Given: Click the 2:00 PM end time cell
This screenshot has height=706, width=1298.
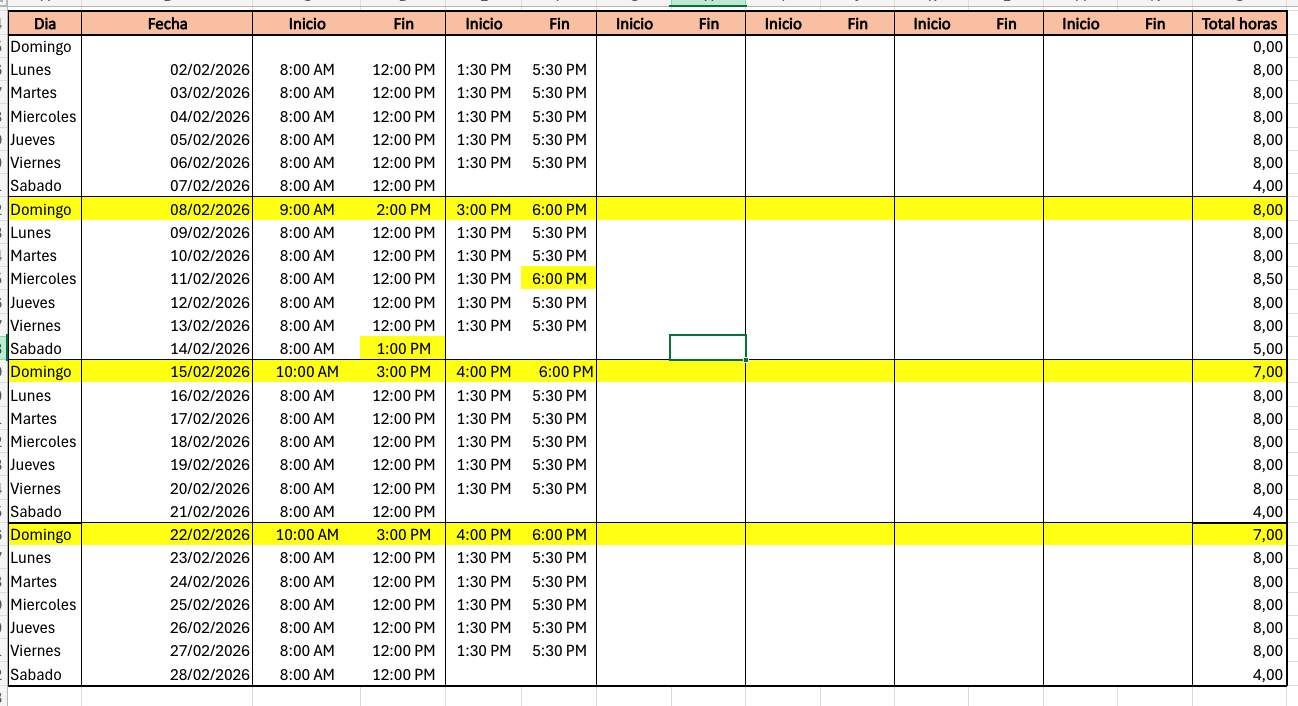Looking at the screenshot, I should (403, 210).
